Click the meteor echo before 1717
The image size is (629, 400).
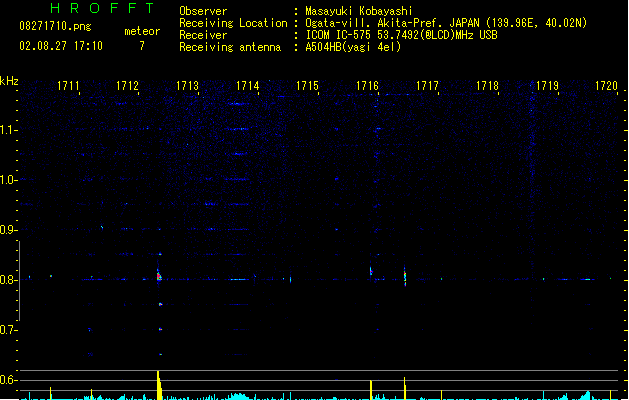click(405, 276)
